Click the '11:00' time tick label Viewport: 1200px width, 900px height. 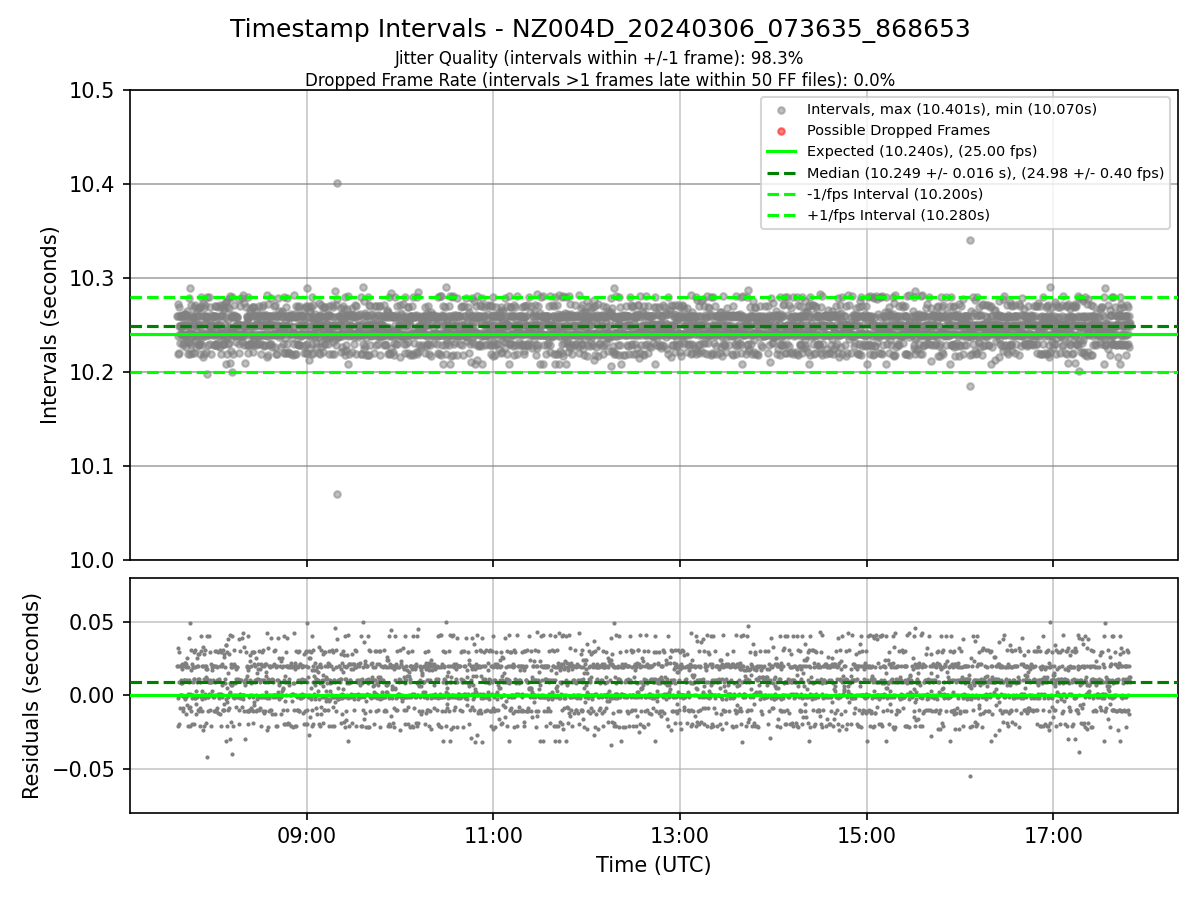tap(493, 834)
